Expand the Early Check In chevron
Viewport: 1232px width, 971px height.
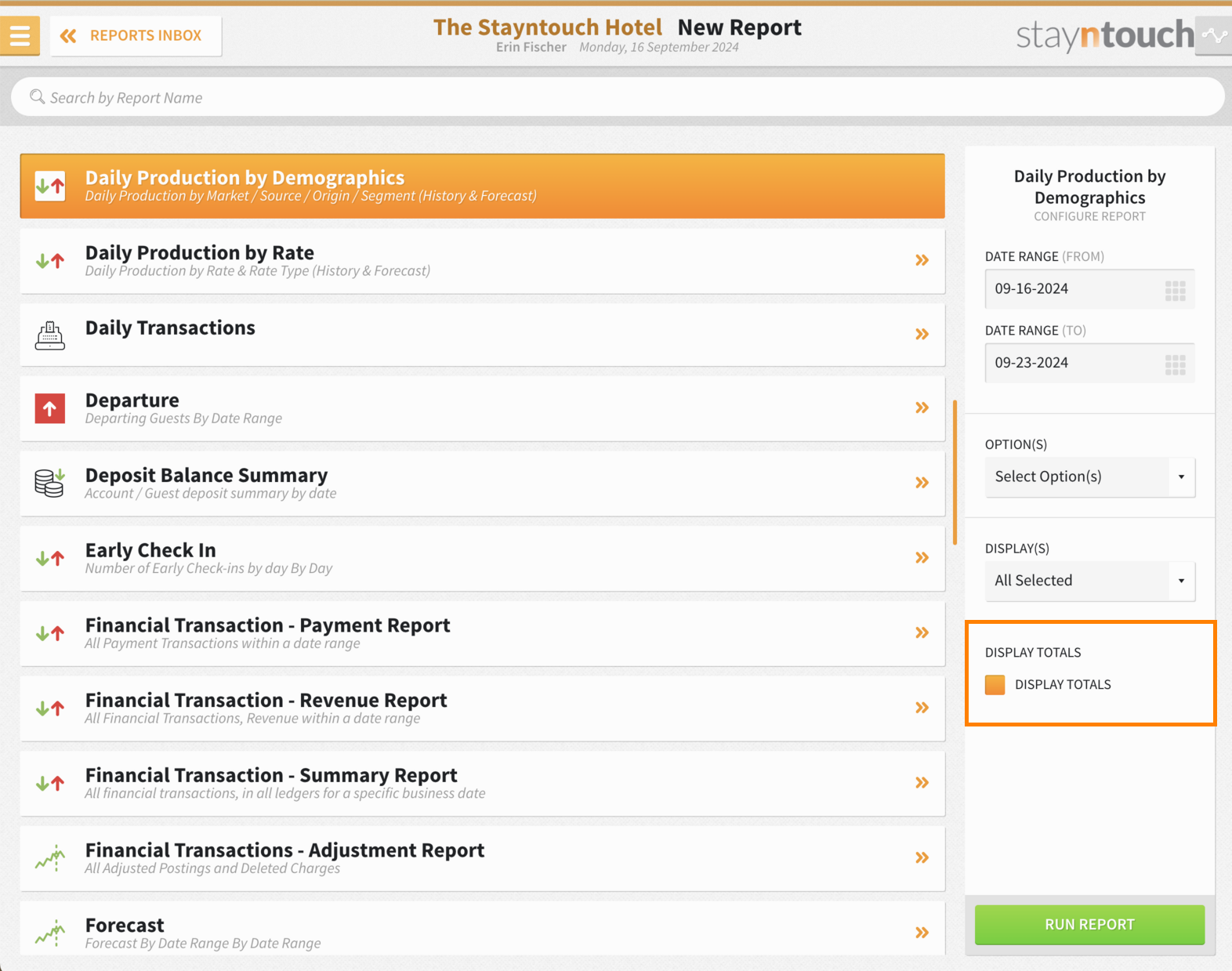[x=922, y=558]
